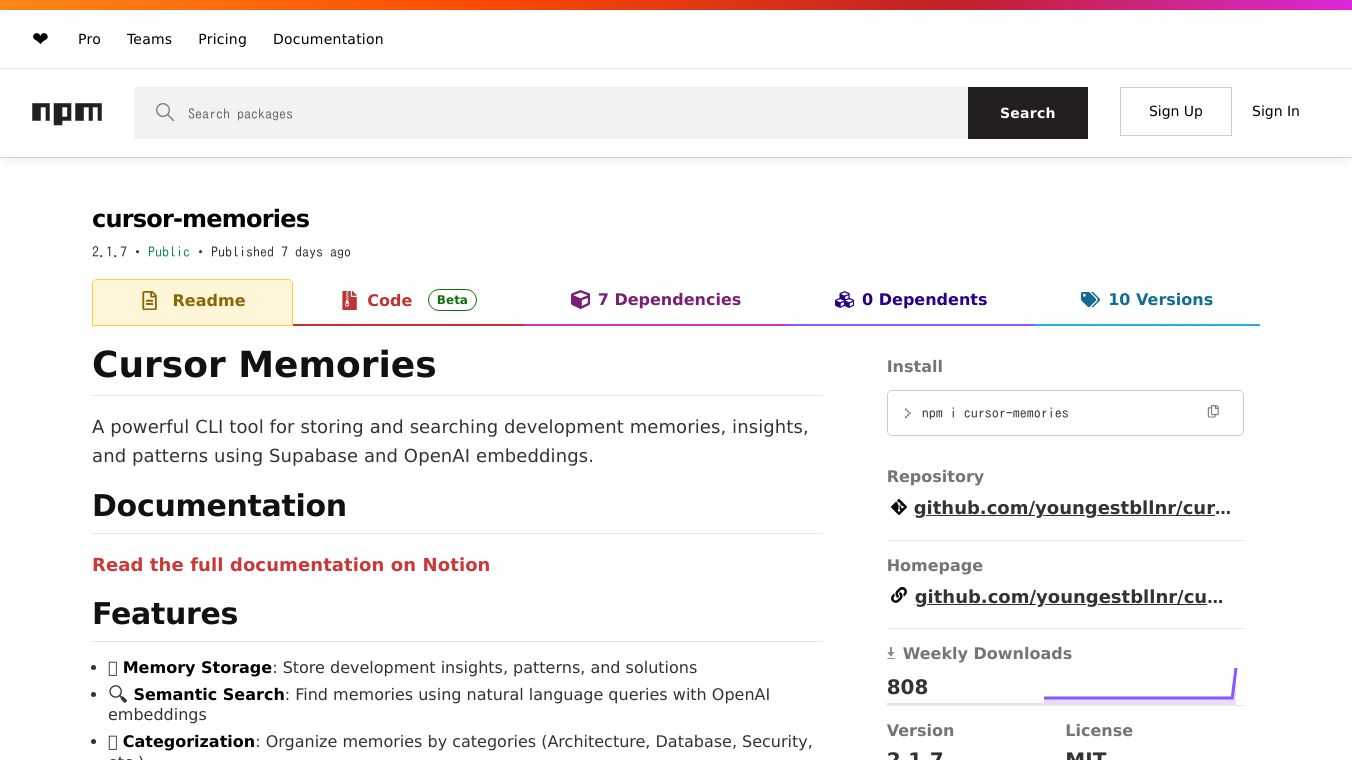Viewport: 1352px width, 760px height.
Task: Click the Published 7 days ago text
Action: [281, 252]
